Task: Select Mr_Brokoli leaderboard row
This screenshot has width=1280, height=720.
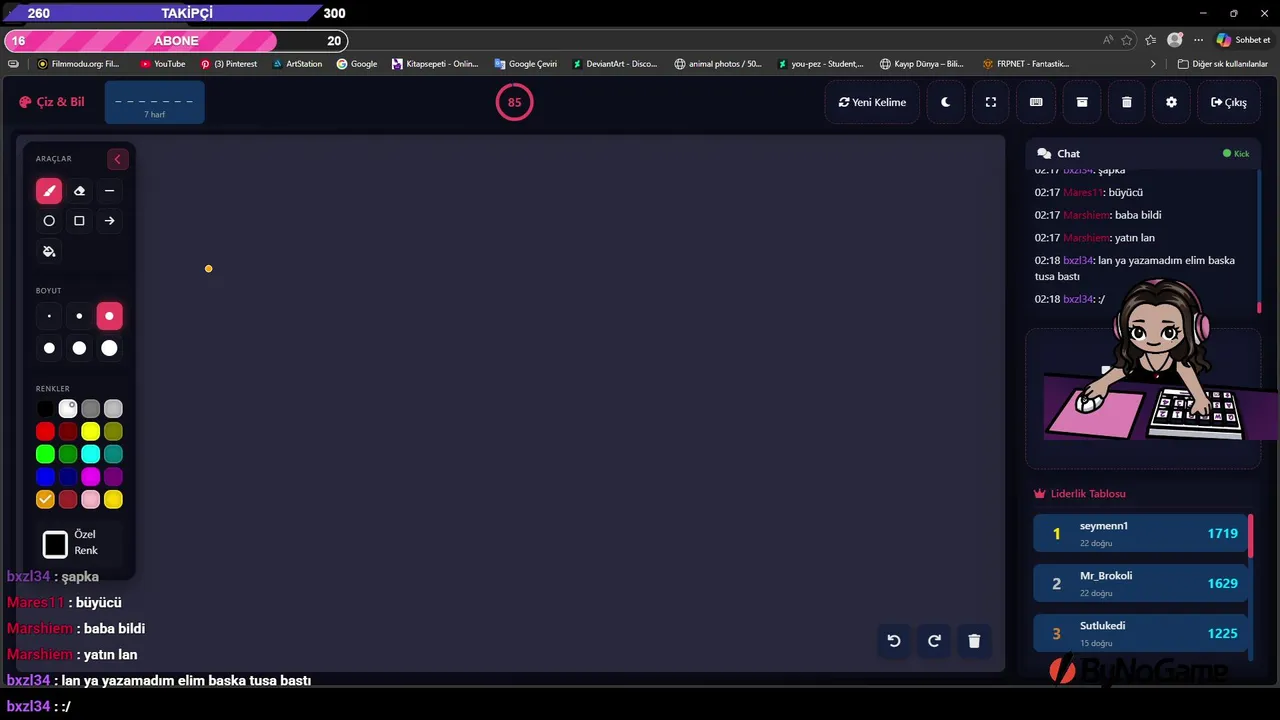Action: pyautogui.click(x=1140, y=583)
